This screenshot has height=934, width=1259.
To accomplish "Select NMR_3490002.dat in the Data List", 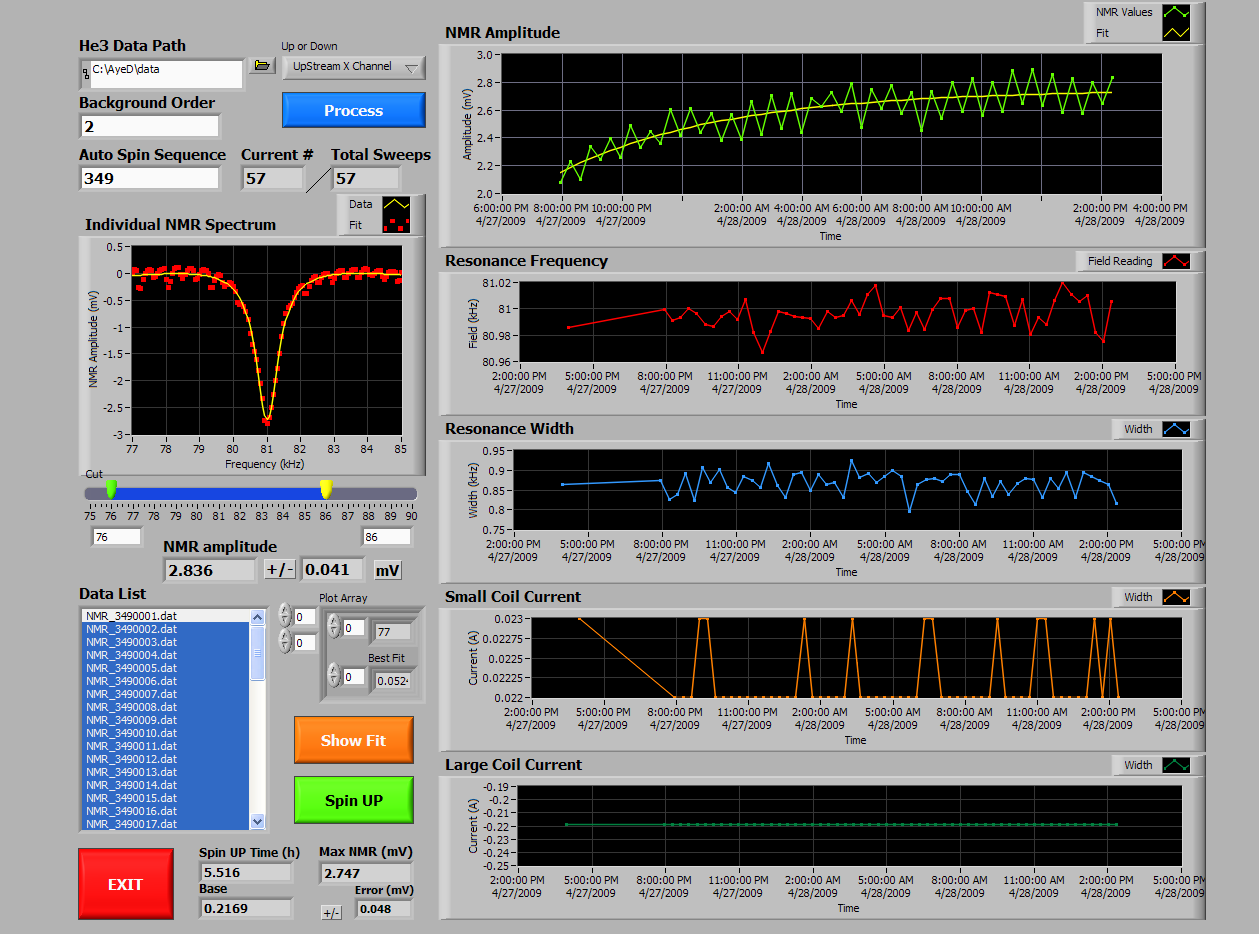I will click(165, 629).
